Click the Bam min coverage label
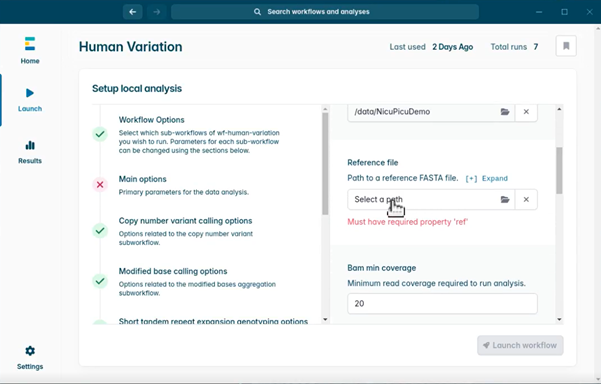Screen dimensions: 601x384 coord(382,268)
